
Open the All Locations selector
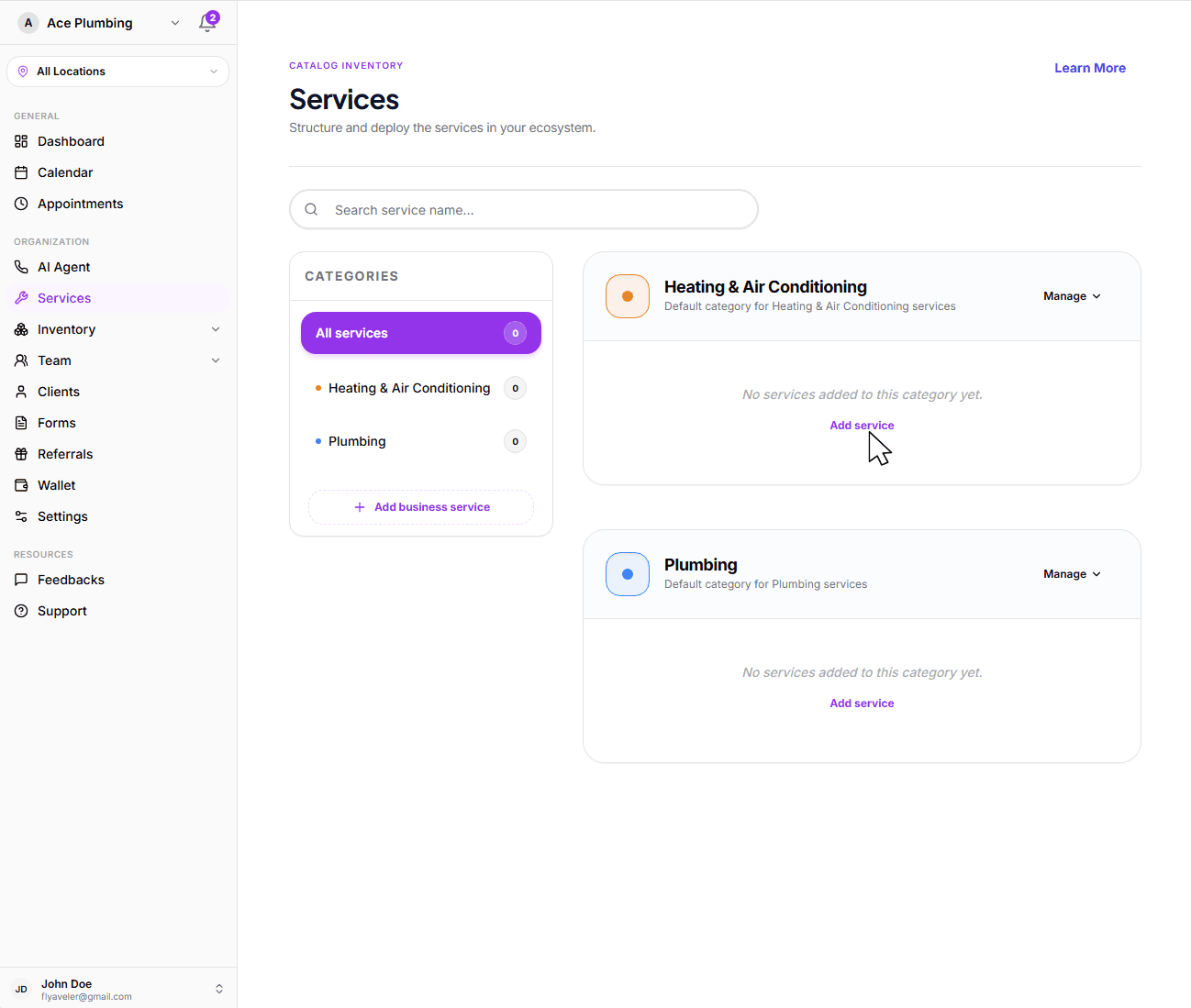click(117, 71)
